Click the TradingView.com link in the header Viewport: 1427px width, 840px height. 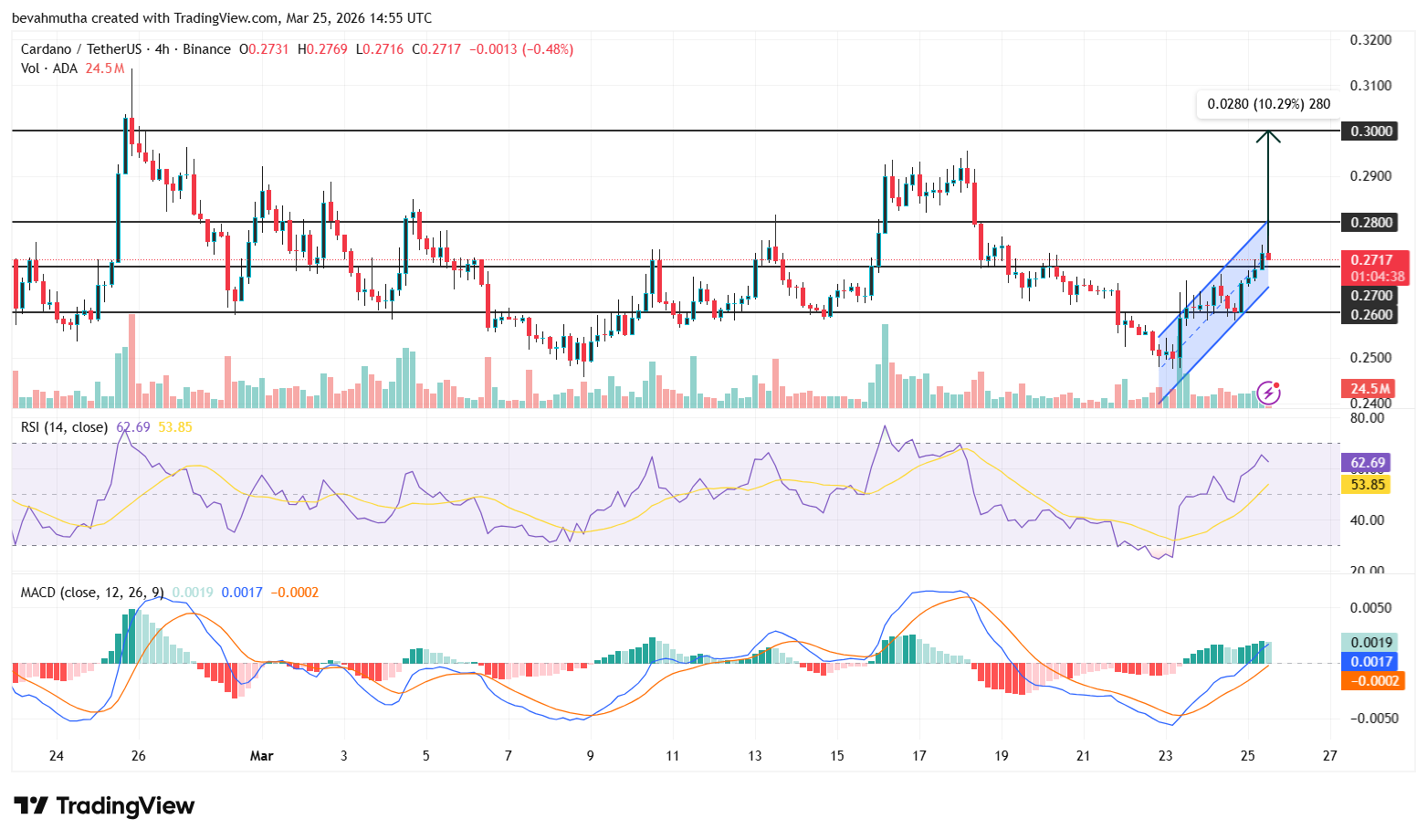[224, 17]
